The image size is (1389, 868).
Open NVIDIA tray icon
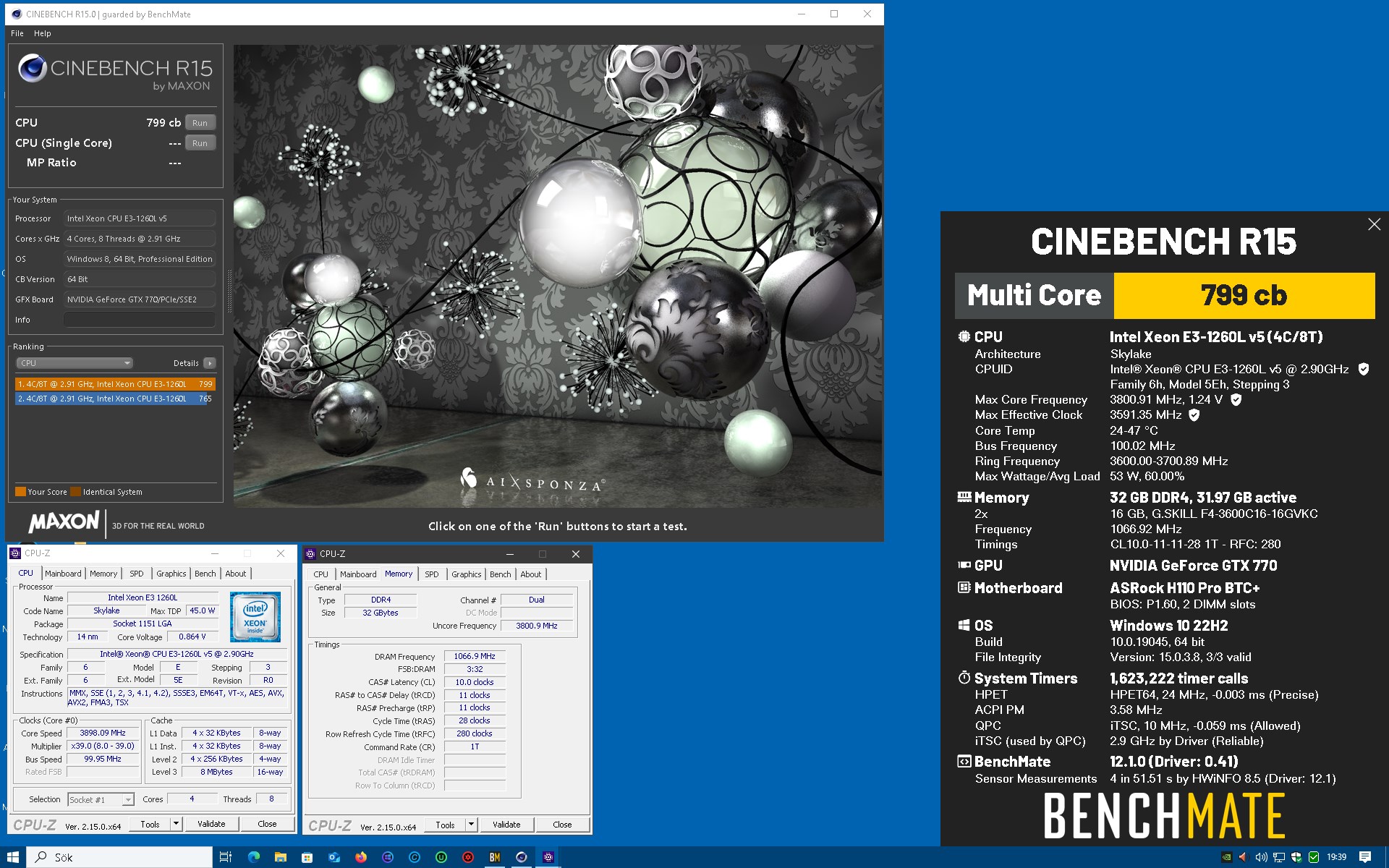click(1226, 857)
